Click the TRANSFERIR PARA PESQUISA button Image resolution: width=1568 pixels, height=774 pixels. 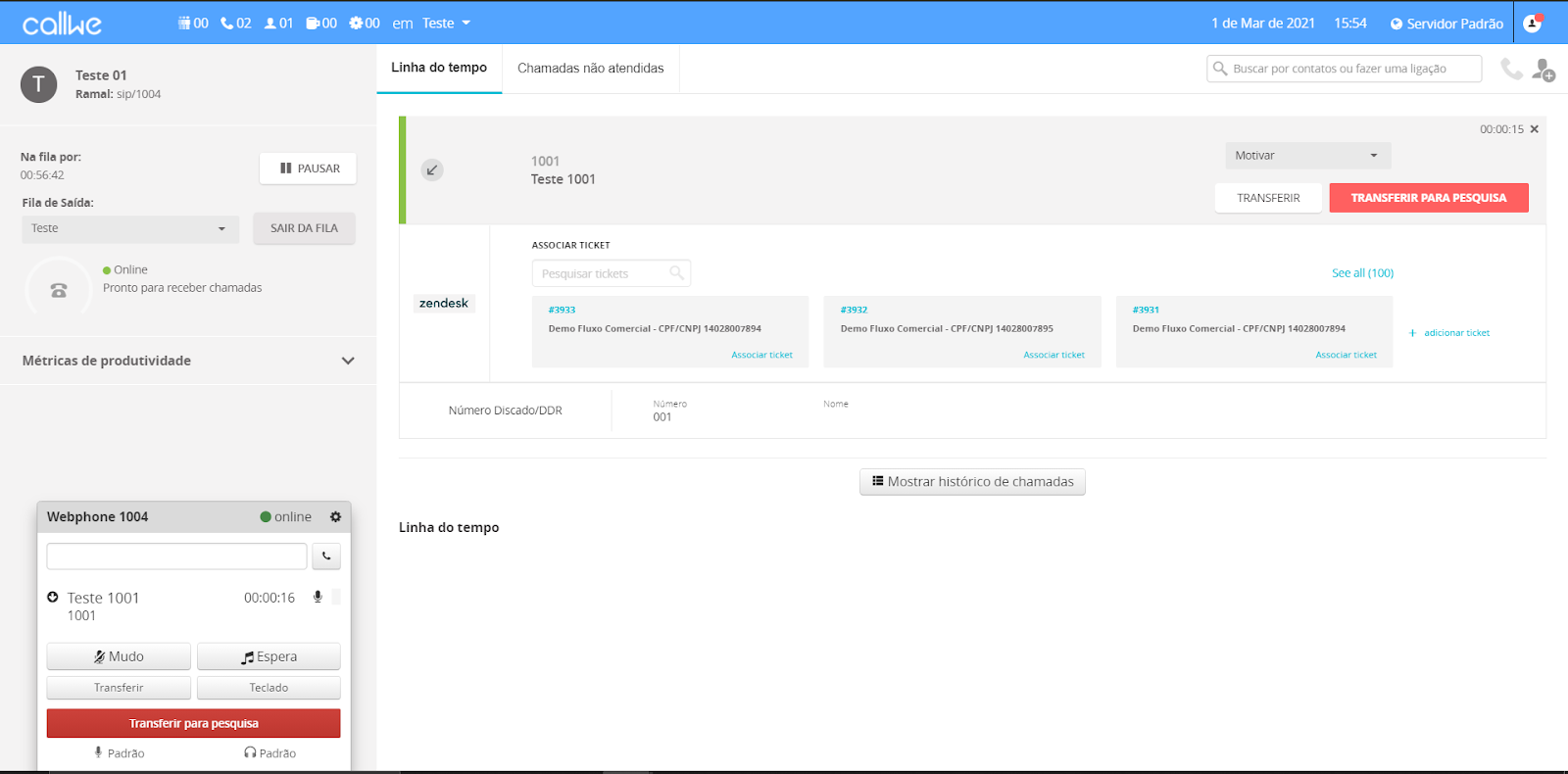pyautogui.click(x=1428, y=198)
